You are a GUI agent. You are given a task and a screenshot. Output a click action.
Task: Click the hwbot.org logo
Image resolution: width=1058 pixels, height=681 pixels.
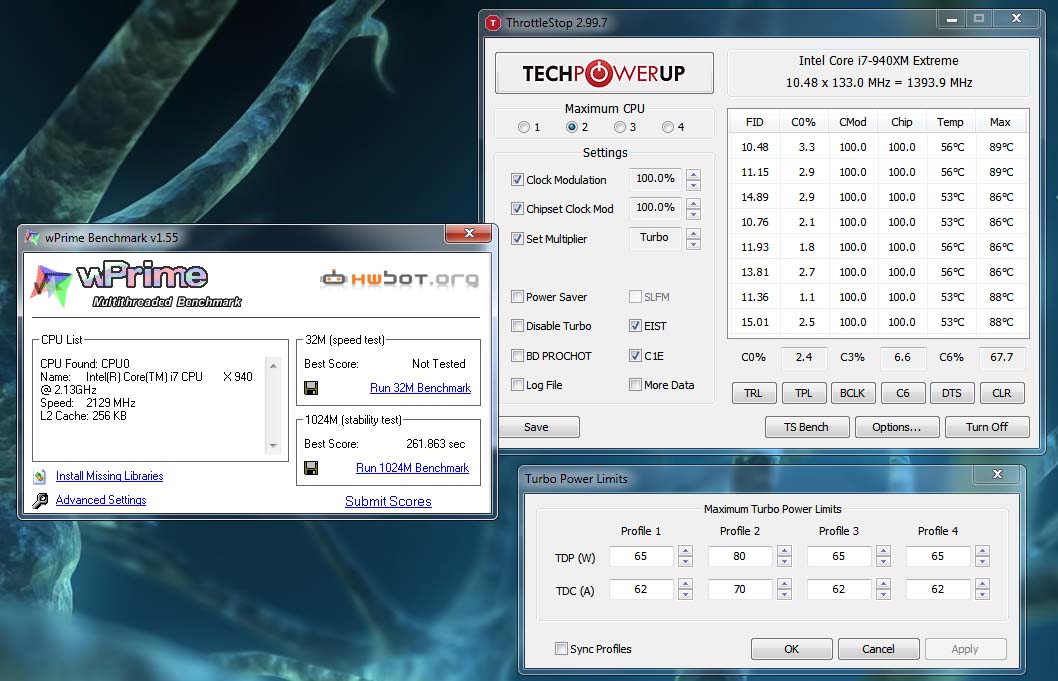pyautogui.click(x=399, y=278)
